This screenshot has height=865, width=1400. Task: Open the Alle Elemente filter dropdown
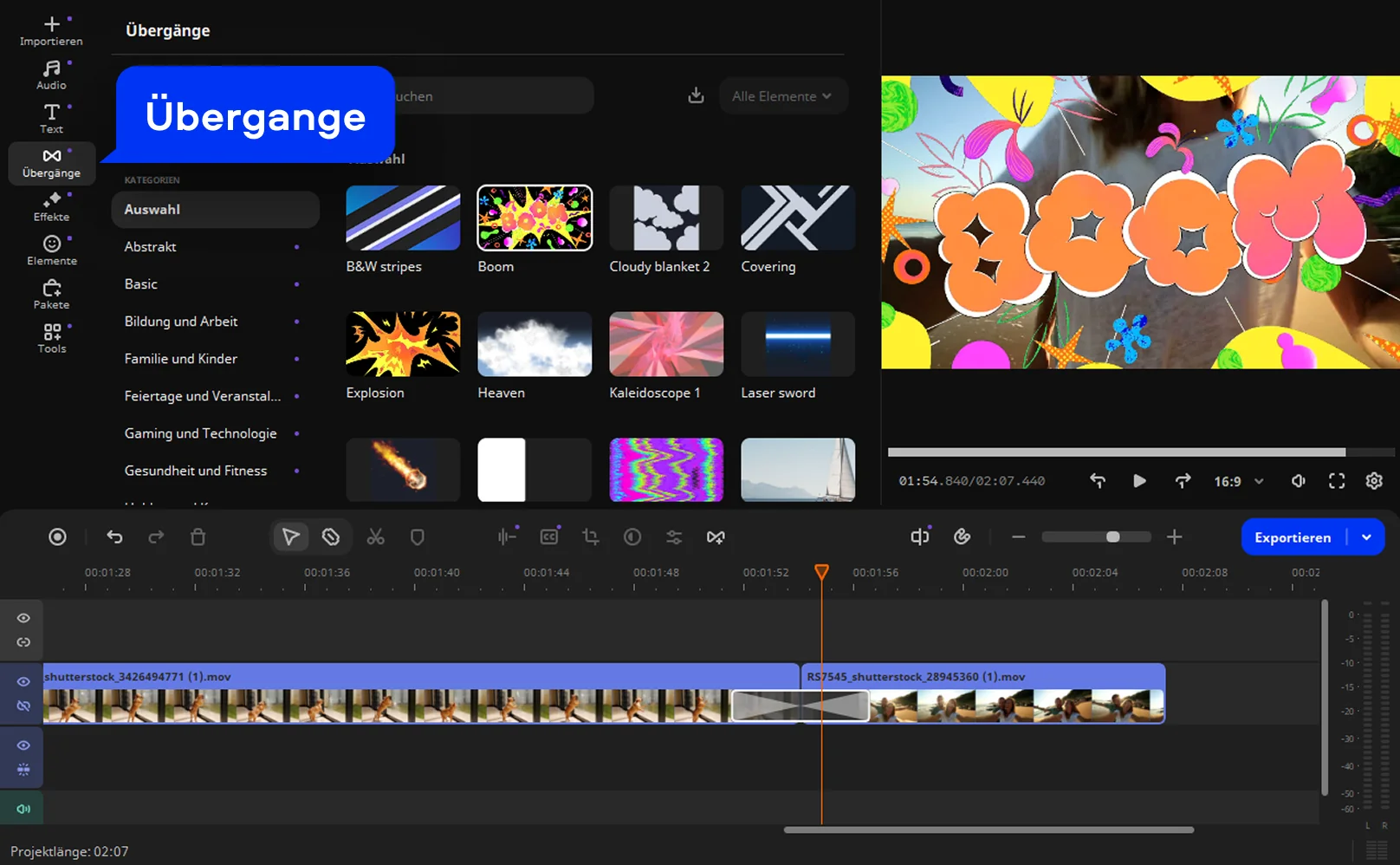tap(781, 96)
